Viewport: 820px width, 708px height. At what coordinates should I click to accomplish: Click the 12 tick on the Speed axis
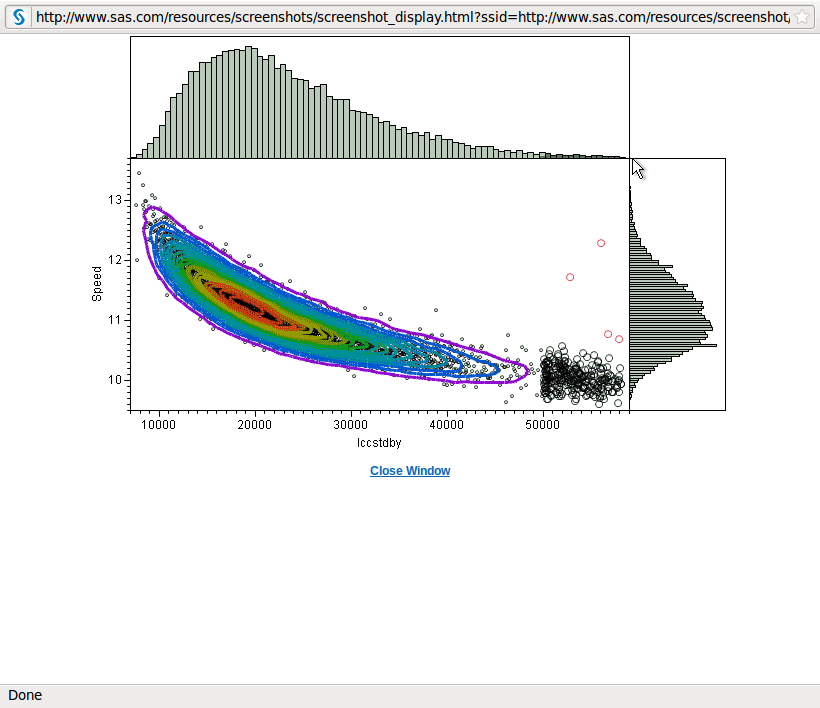pyautogui.click(x=115, y=260)
